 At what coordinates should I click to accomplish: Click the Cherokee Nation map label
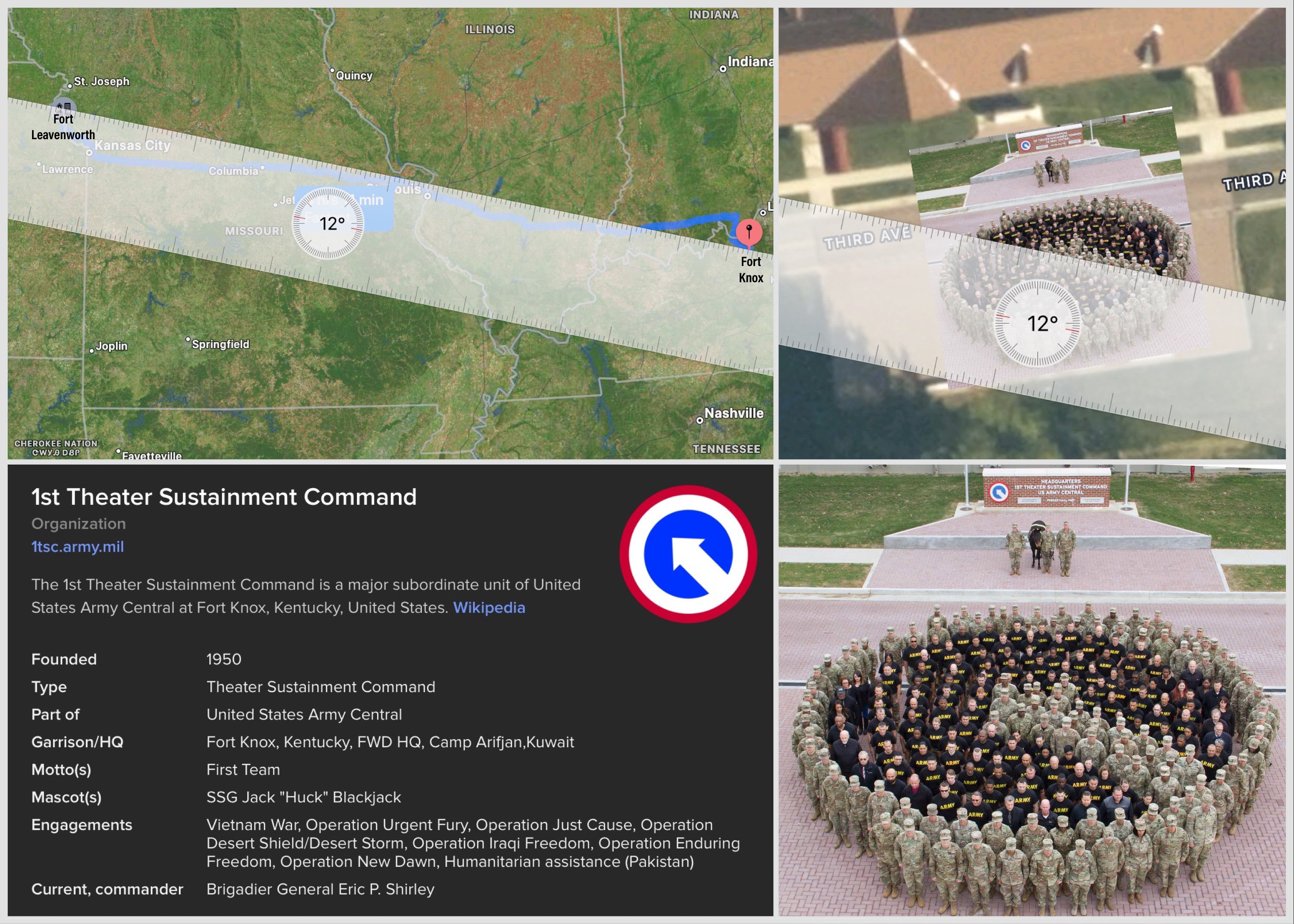click(x=56, y=448)
